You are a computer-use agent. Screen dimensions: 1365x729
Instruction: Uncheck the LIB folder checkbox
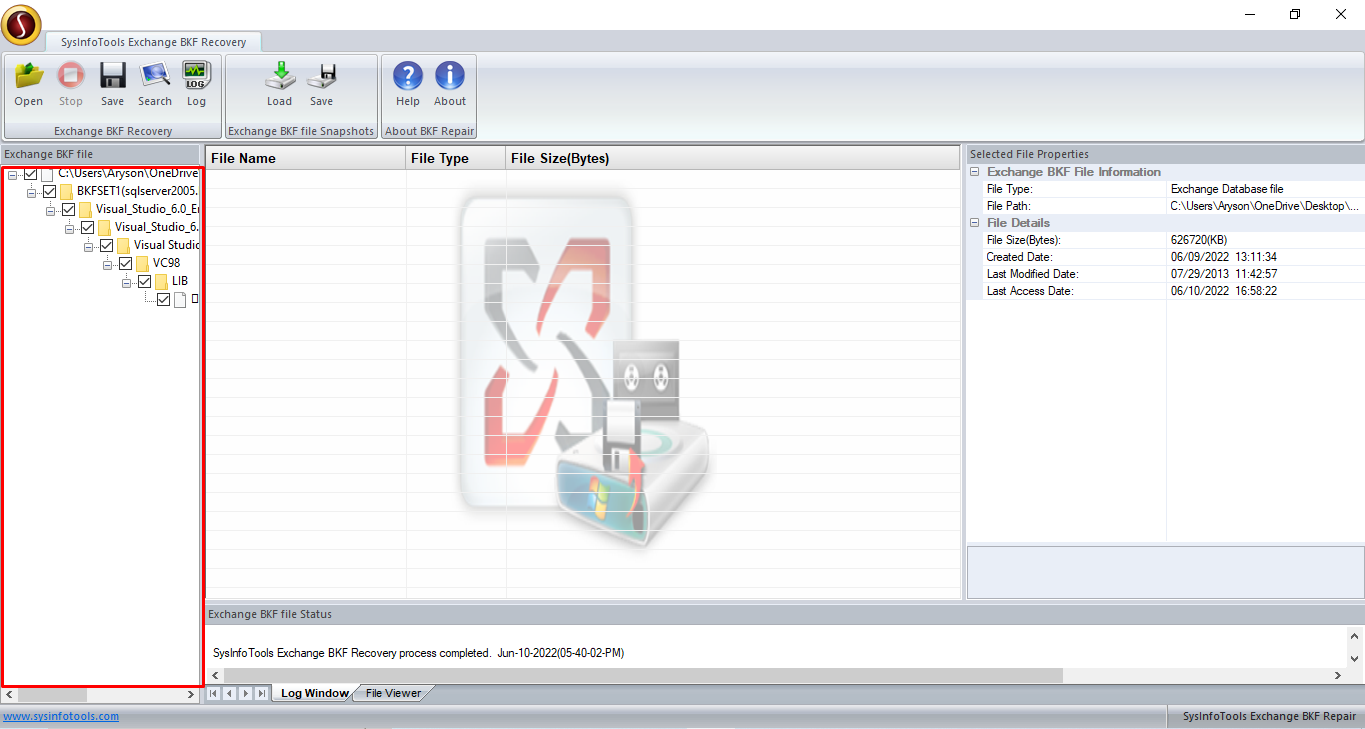coord(144,282)
